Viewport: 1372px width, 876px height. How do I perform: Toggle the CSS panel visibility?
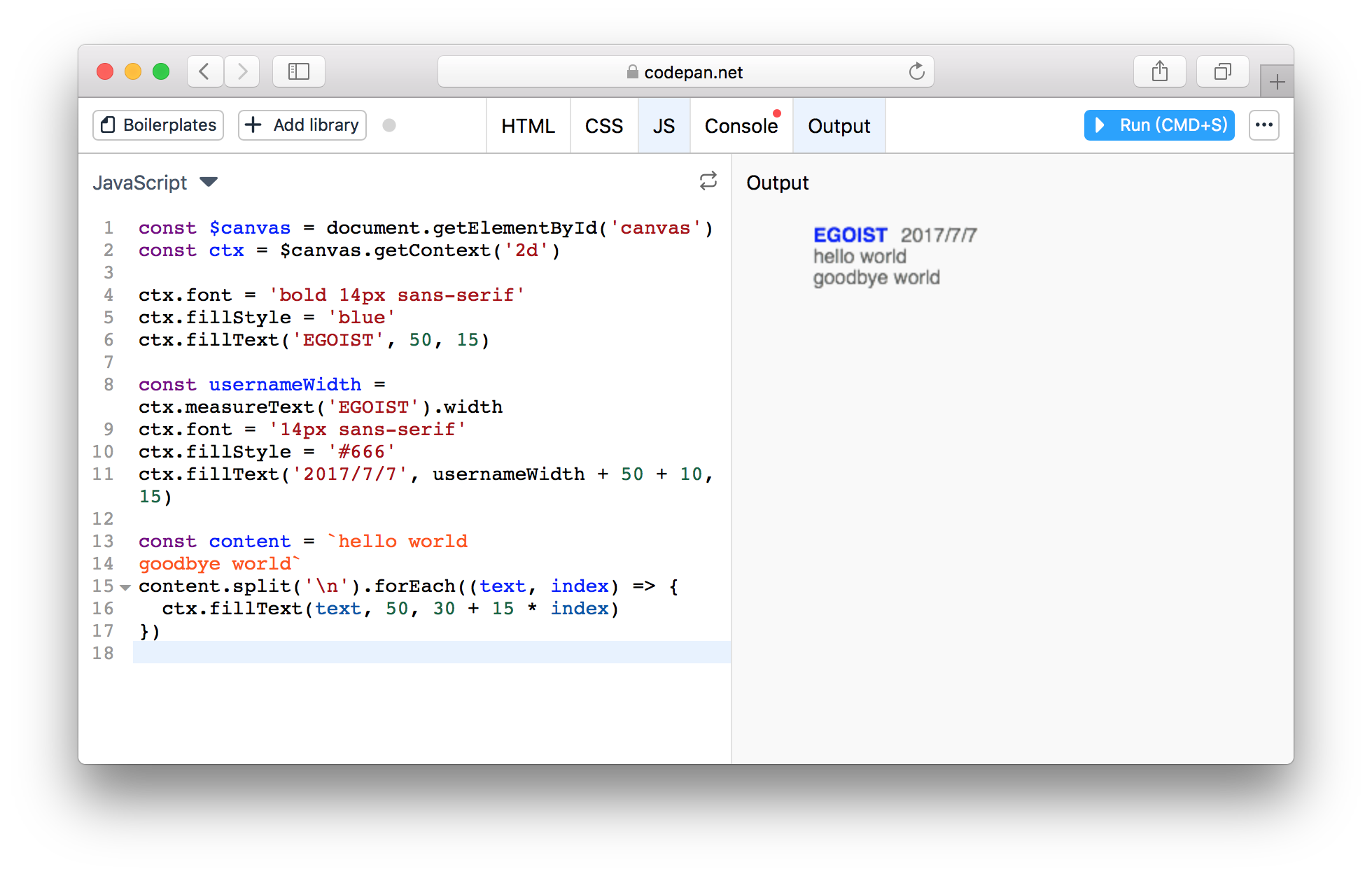tap(603, 126)
